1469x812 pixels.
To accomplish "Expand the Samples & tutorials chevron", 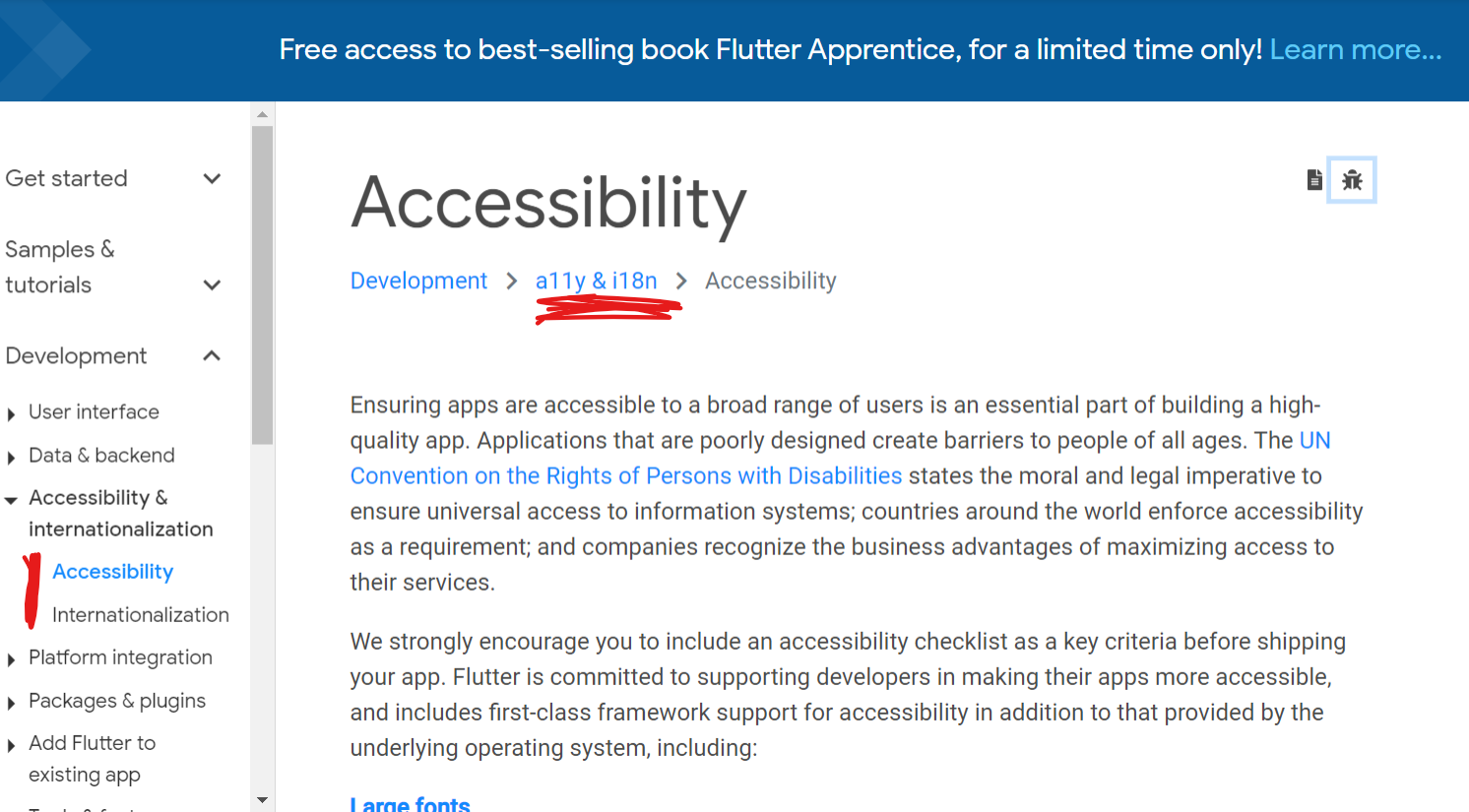I will tap(212, 284).
